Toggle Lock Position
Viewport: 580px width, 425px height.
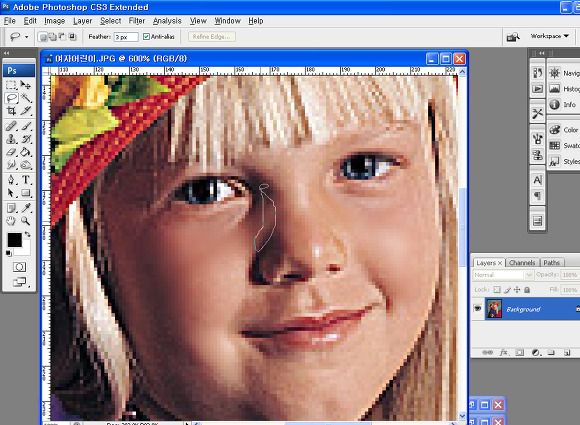(x=517, y=290)
